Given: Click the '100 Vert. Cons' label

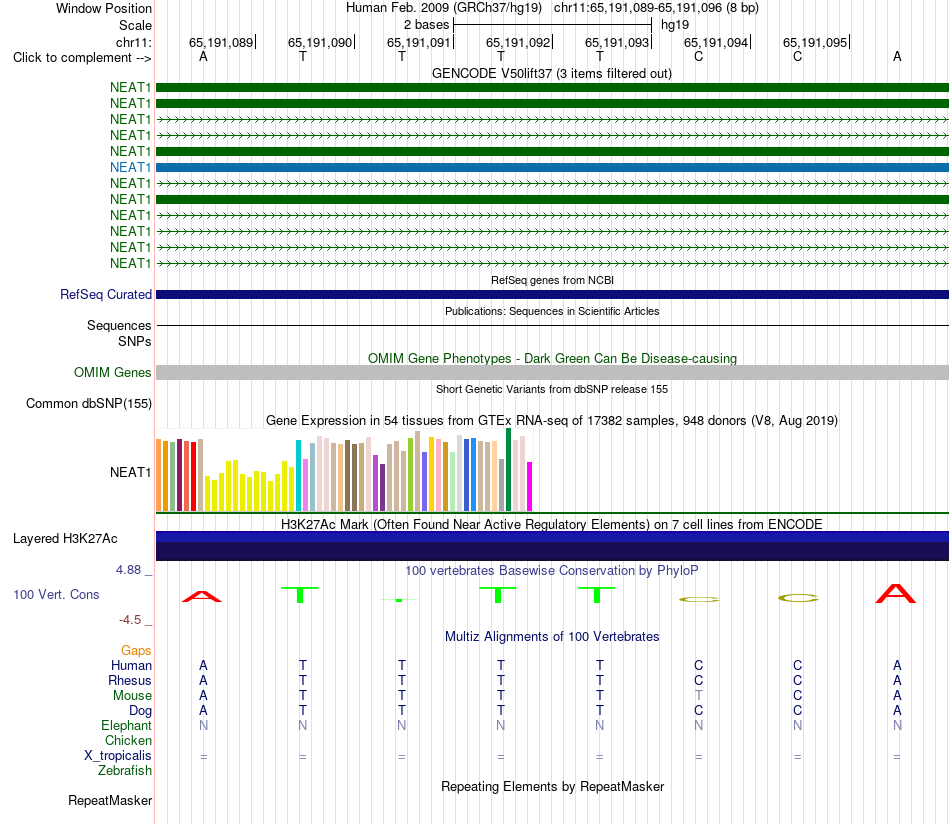Looking at the screenshot, I should click(56, 594).
